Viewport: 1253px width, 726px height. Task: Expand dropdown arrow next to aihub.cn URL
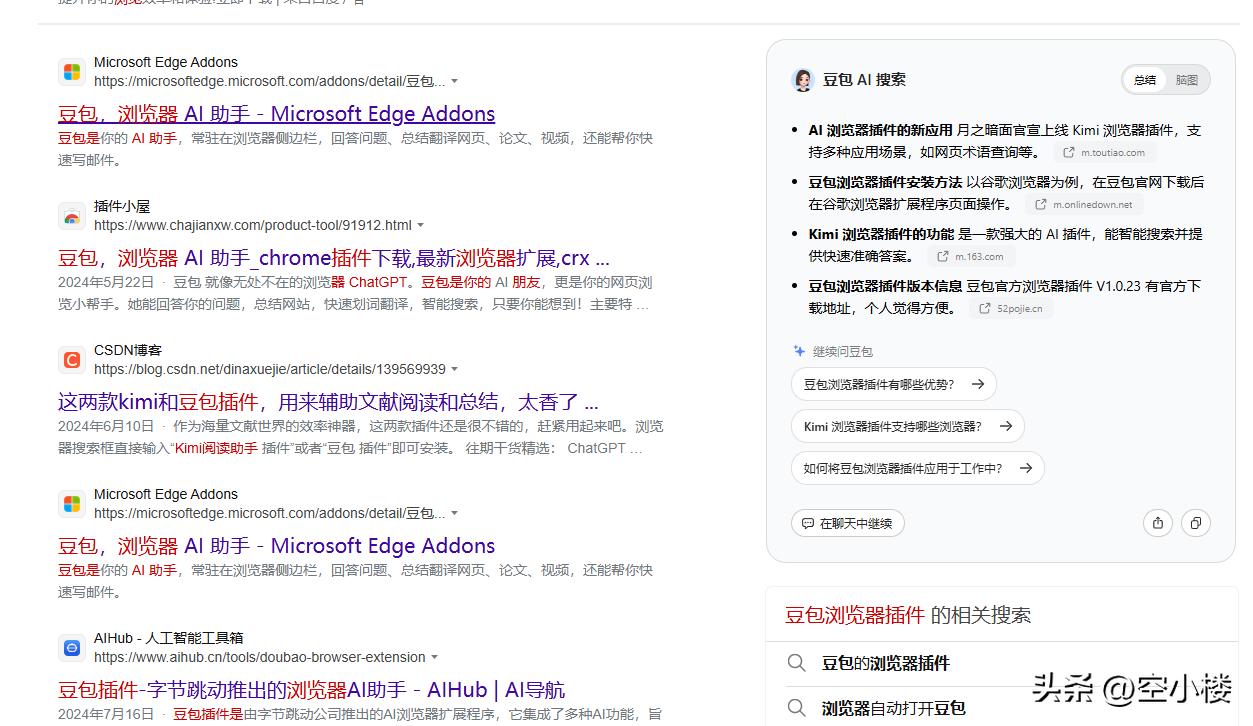(434, 658)
